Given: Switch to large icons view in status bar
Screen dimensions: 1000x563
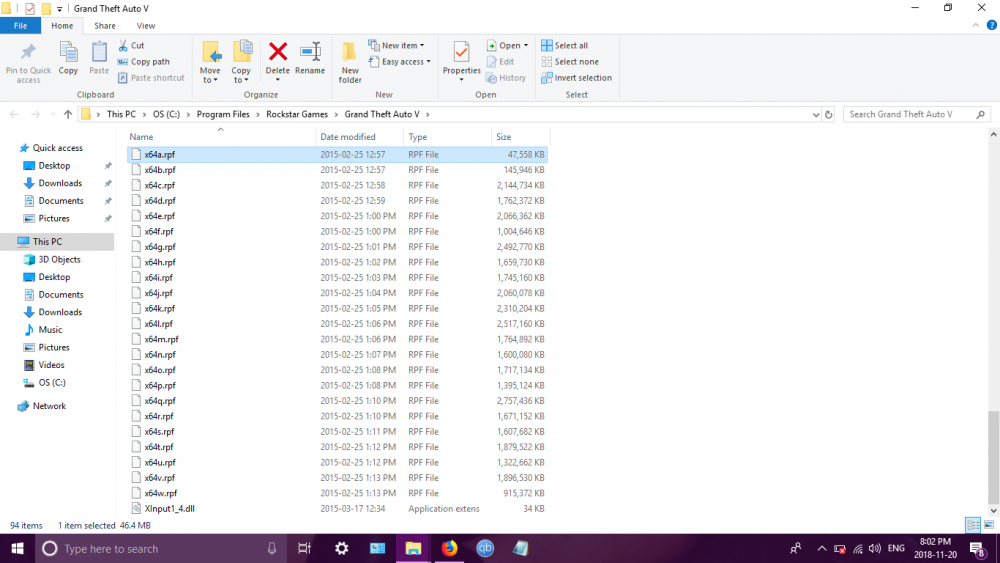Looking at the screenshot, I should pyautogui.click(x=989, y=525).
